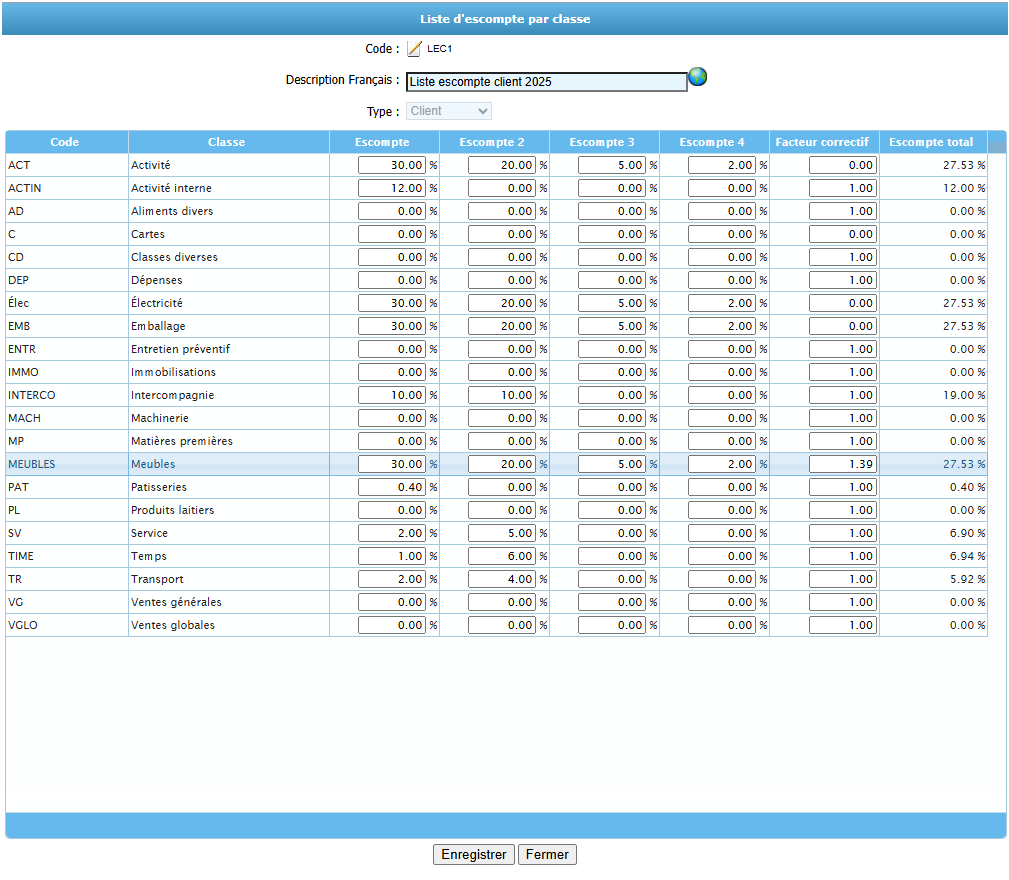1009x880 pixels.
Task: Open the globe translation icon
Action: tap(698, 77)
